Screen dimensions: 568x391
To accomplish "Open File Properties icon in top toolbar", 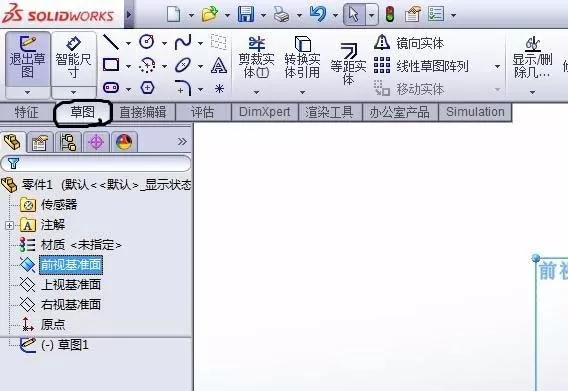I will pos(413,14).
